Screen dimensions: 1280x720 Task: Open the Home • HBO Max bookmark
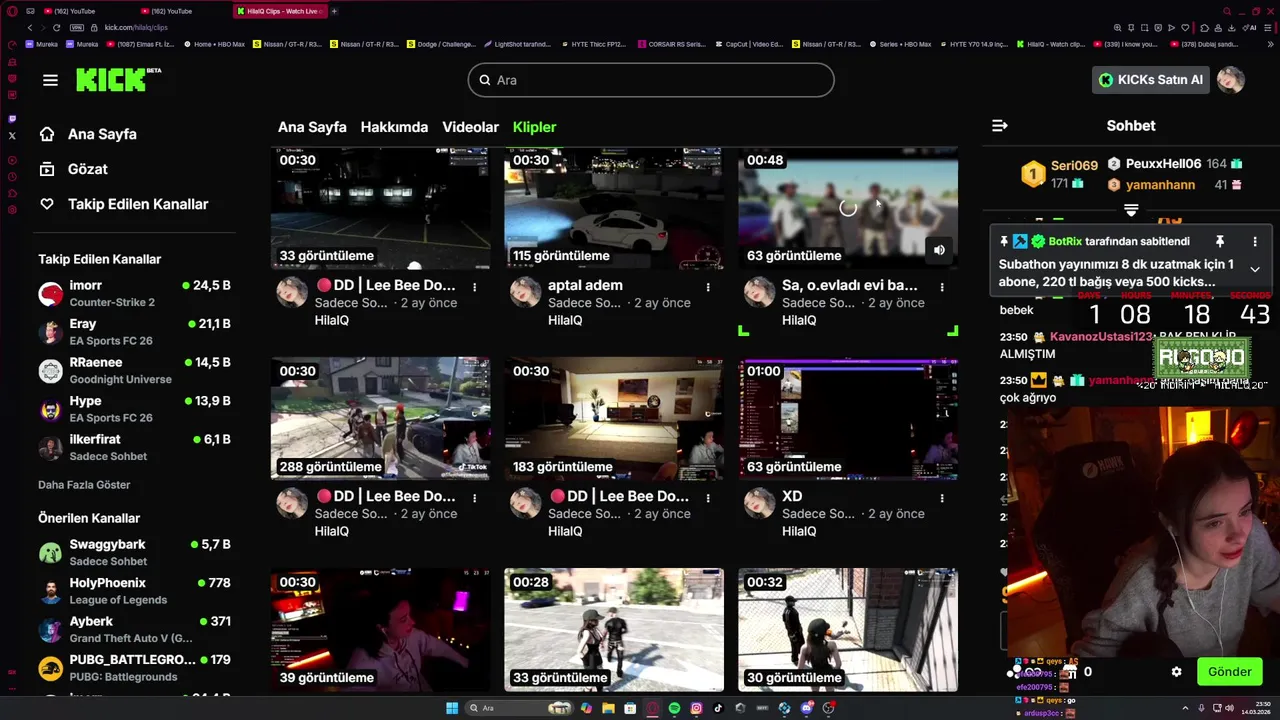tap(214, 44)
